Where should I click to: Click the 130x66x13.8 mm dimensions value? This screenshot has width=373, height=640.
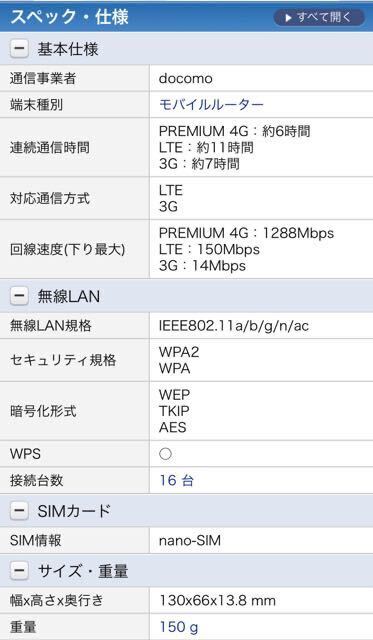pyautogui.click(x=218, y=600)
